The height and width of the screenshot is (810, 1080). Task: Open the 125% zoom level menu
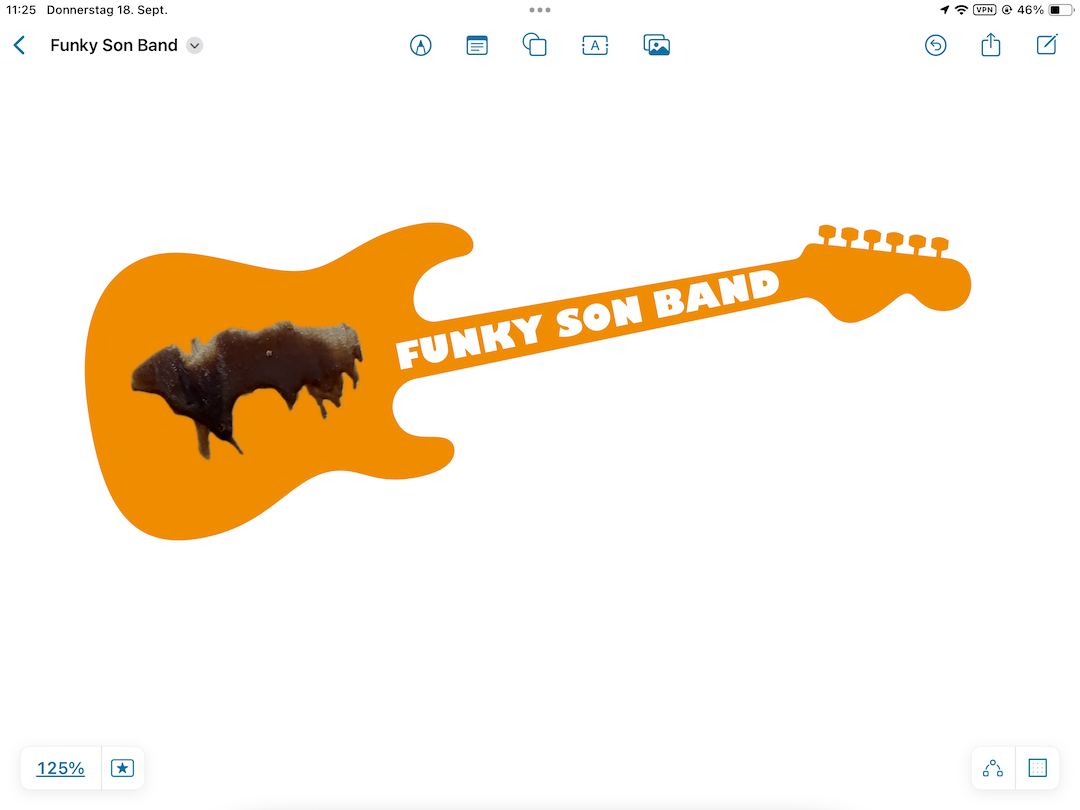click(61, 768)
